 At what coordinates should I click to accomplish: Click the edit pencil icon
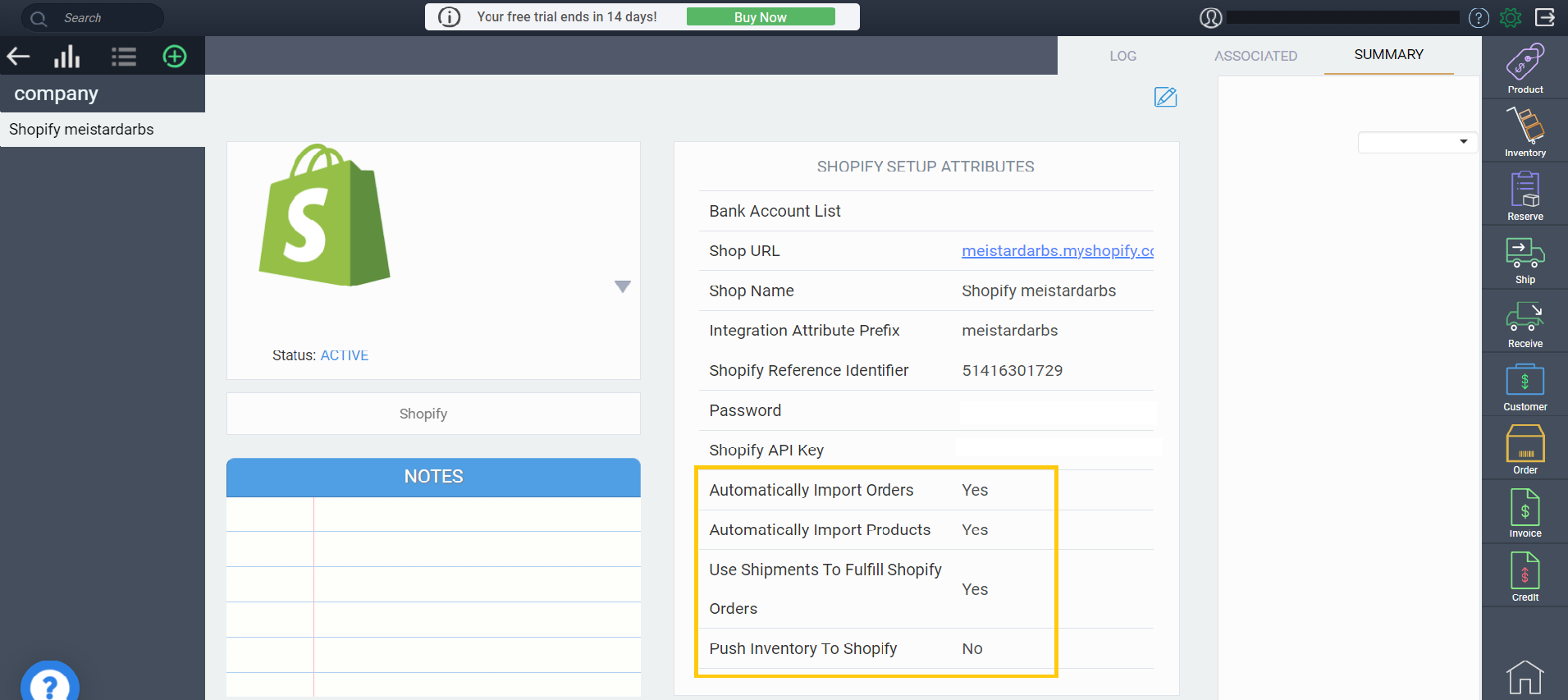pyautogui.click(x=1165, y=97)
